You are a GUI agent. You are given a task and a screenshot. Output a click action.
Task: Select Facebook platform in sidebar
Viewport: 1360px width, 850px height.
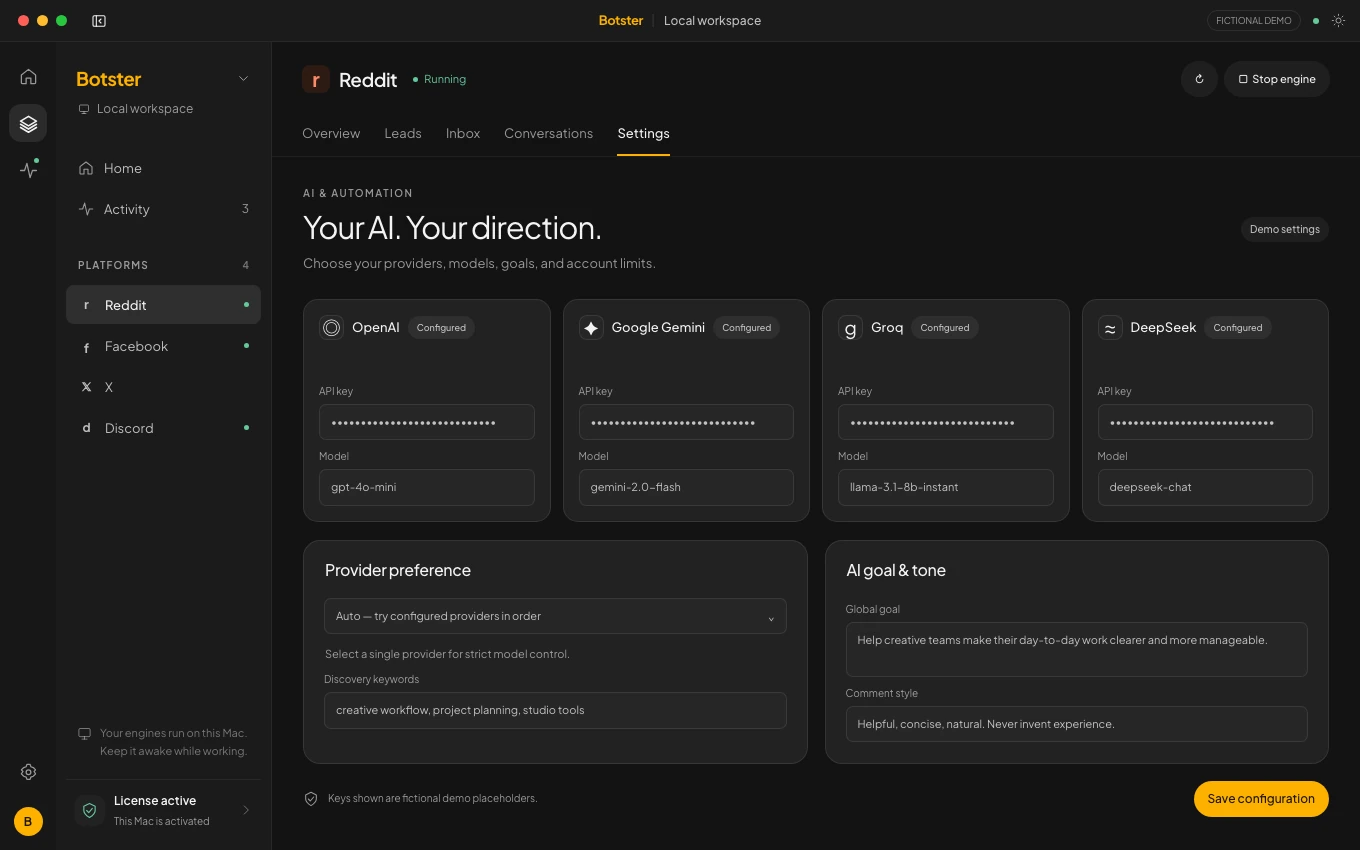coord(163,346)
